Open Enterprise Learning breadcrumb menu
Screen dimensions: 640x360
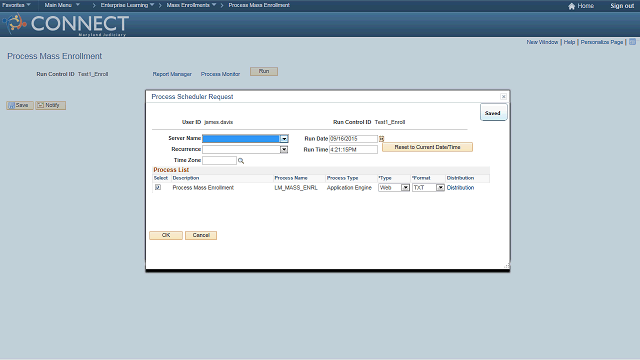pyautogui.click(x=127, y=5)
